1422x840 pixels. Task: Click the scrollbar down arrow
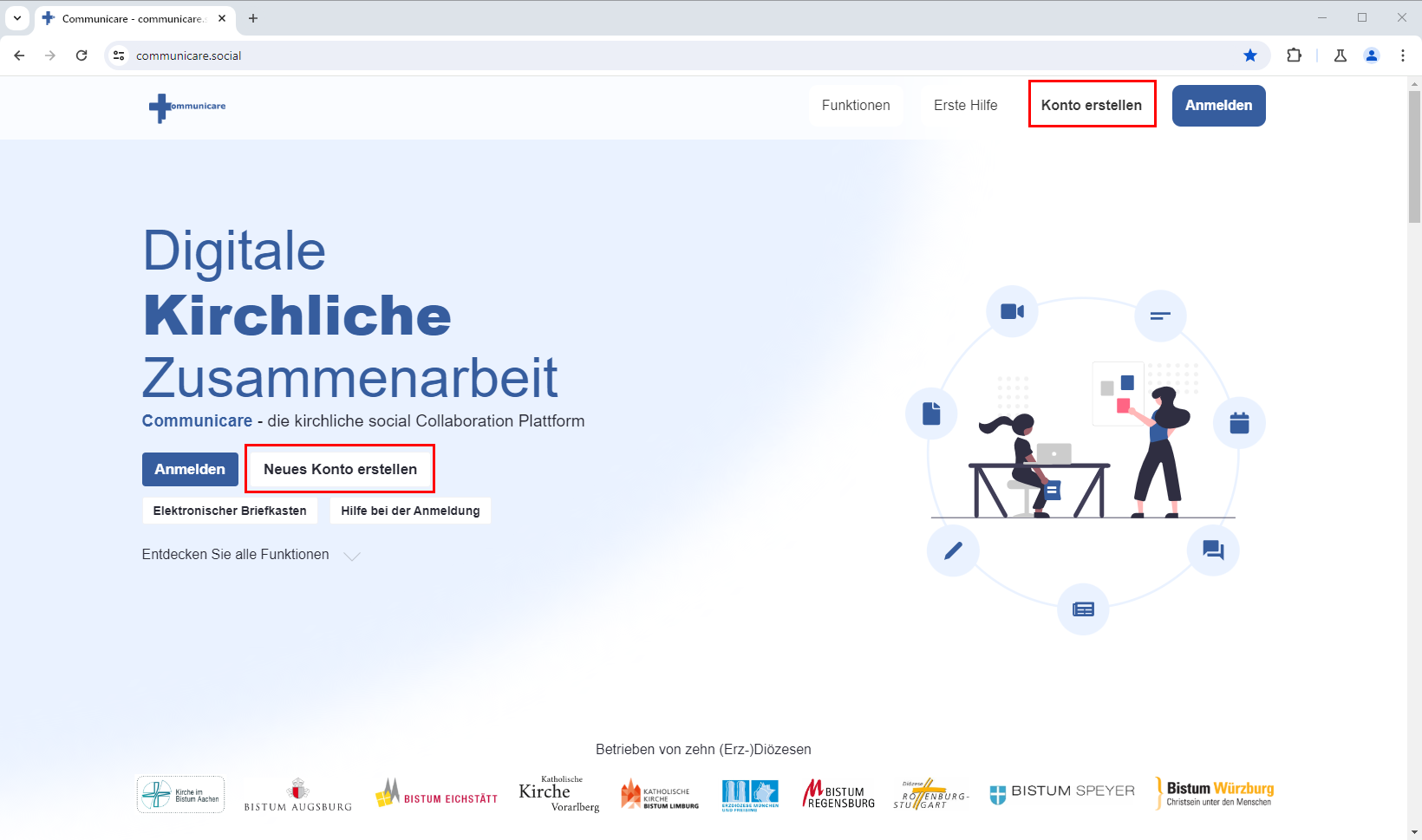click(1414, 832)
